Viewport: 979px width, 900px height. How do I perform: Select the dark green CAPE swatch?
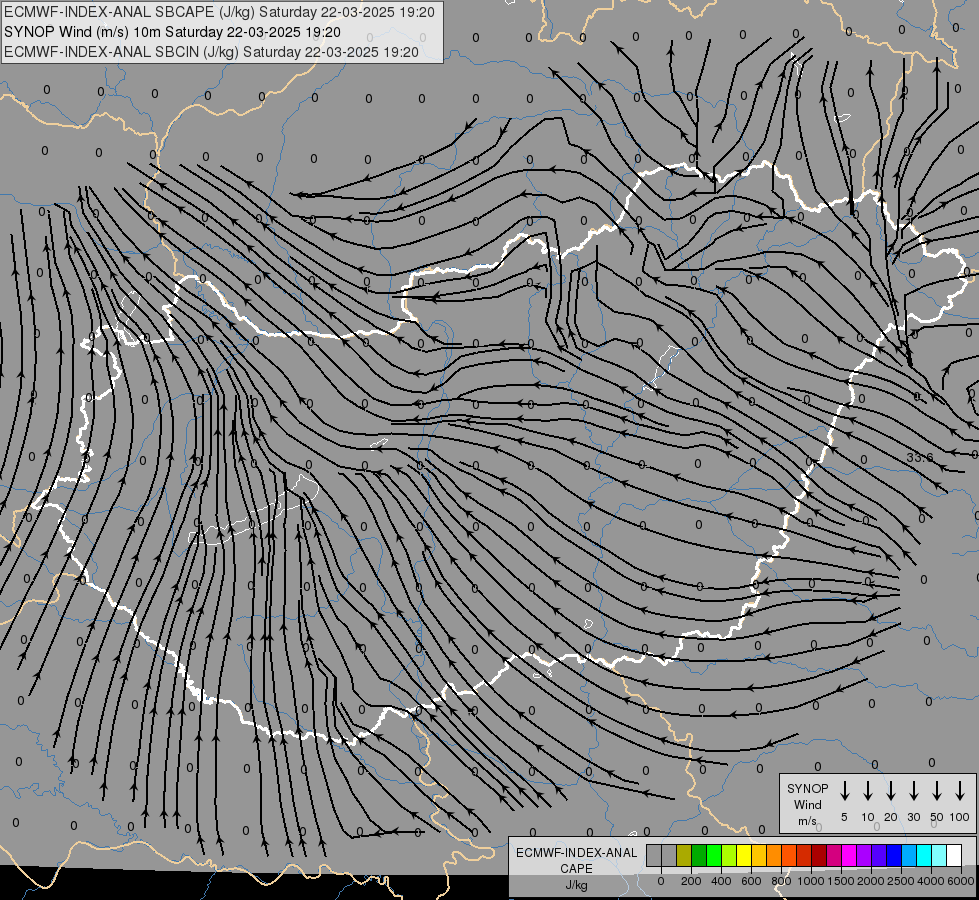click(699, 855)
